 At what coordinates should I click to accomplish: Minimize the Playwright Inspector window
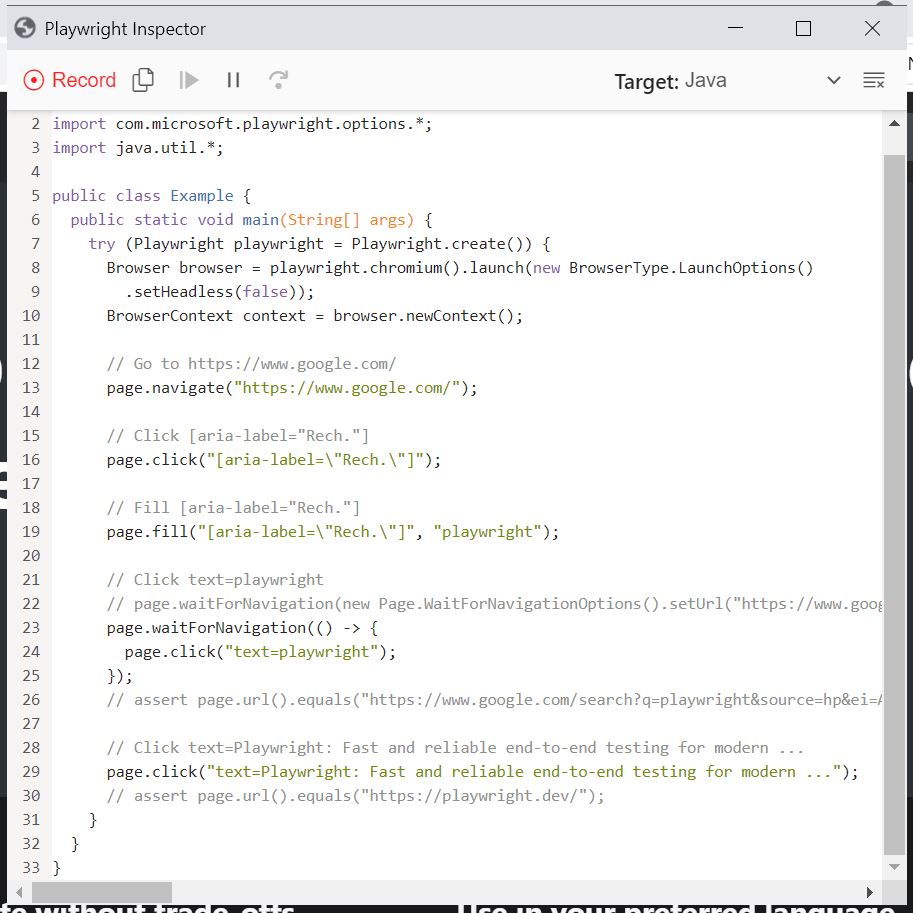coord(735,28)
